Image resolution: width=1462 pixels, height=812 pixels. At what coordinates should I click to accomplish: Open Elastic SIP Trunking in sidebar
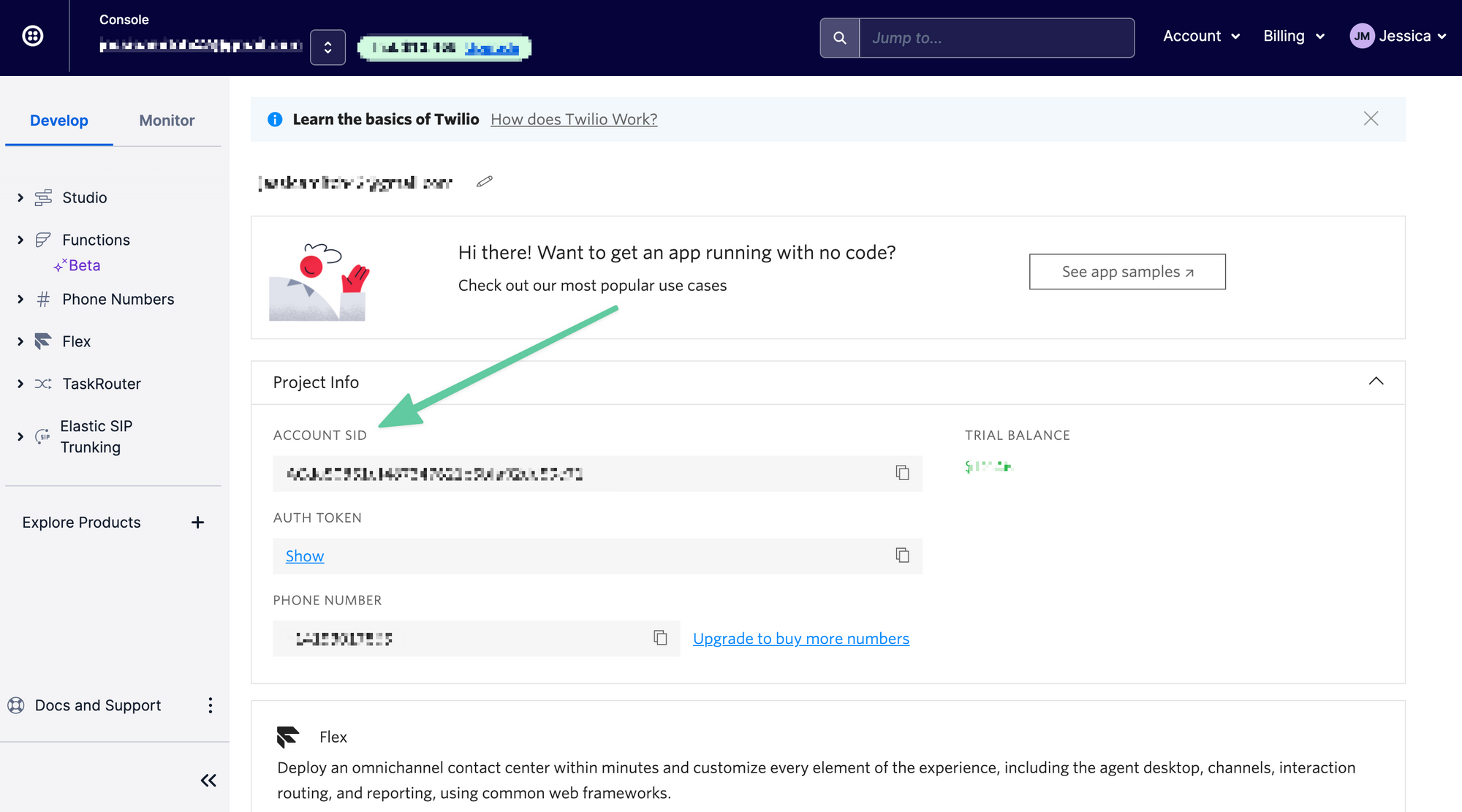(x=96, y=436)
